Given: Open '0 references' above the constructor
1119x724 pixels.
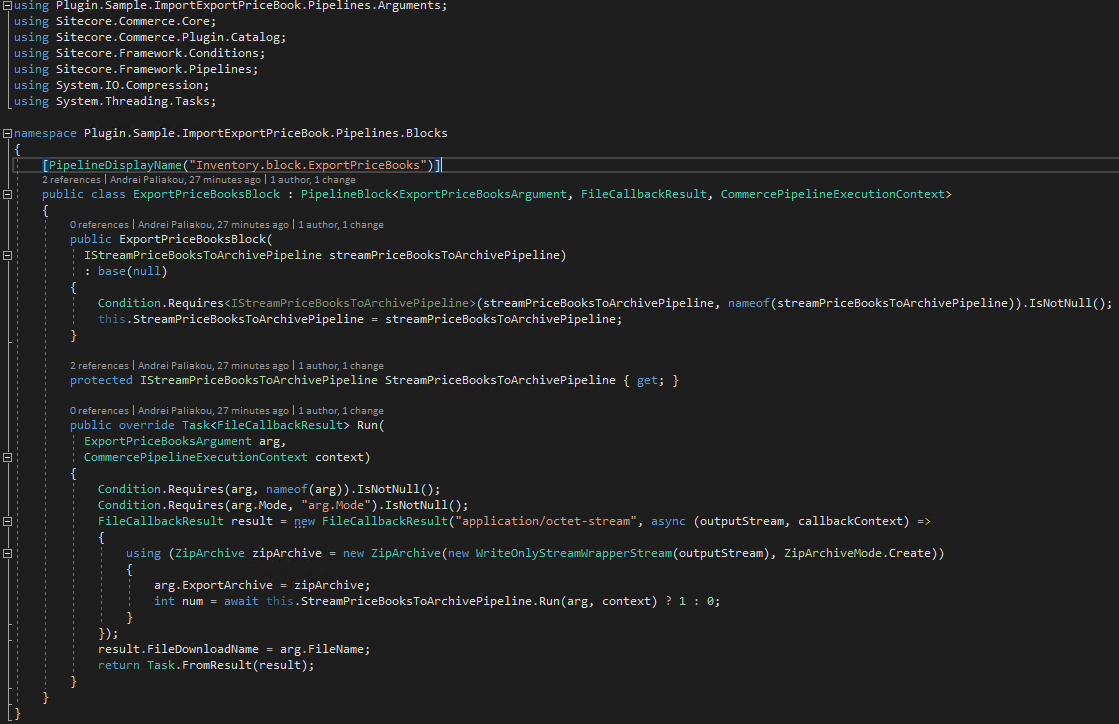Looking at the screenshot, I should coord(99,225).
